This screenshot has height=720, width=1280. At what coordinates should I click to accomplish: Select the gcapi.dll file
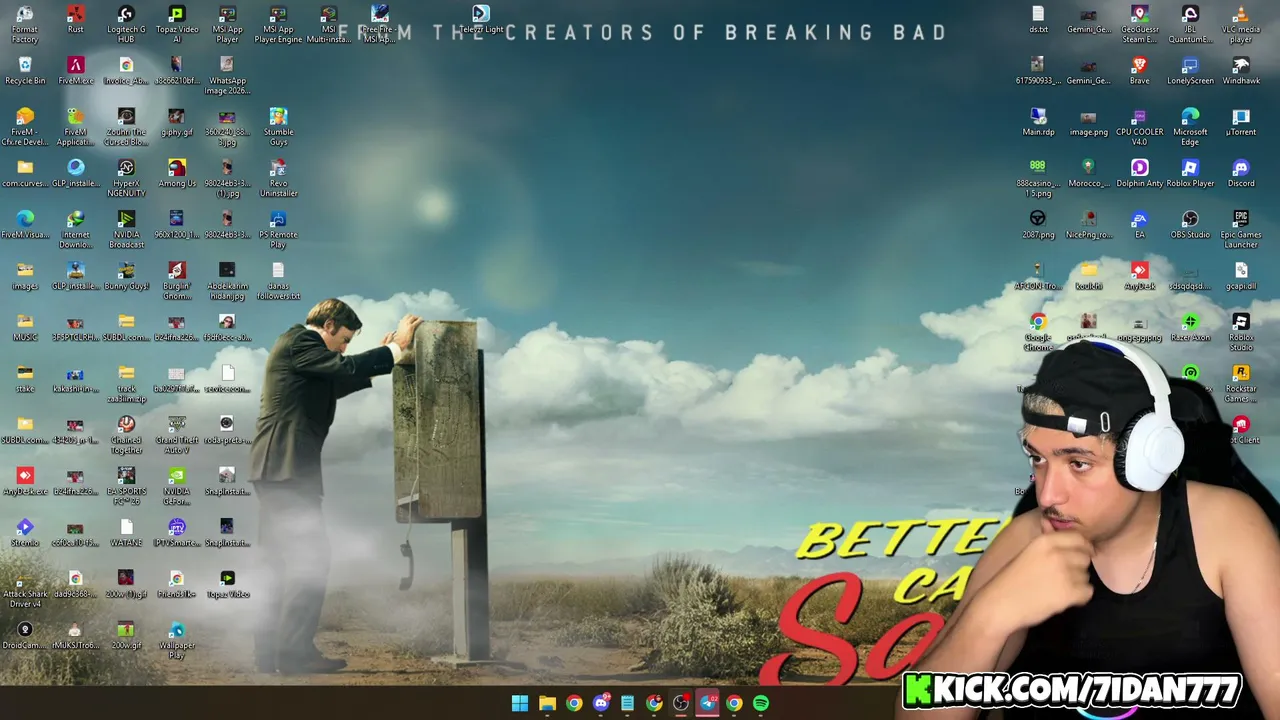(x=1241, y=276)
